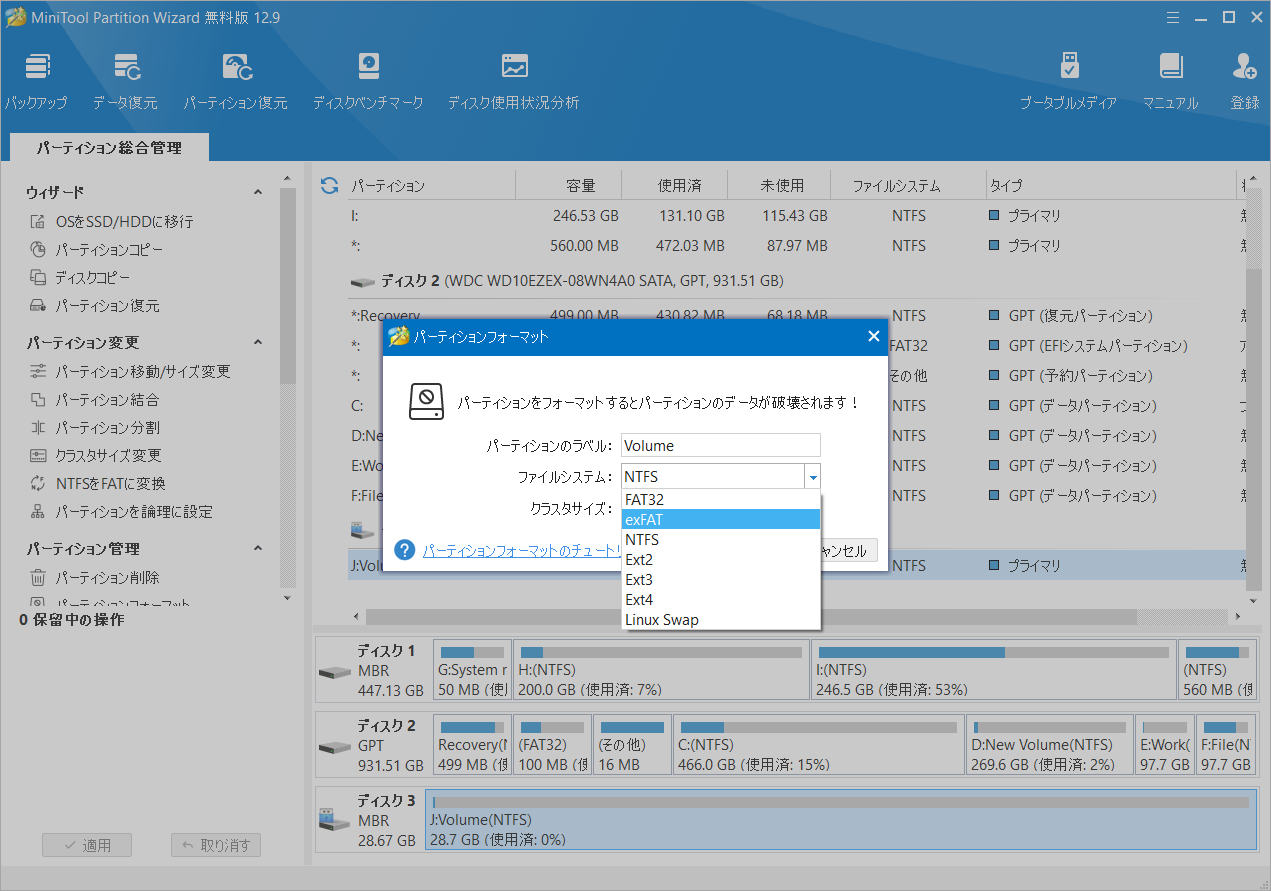The height and width of the screenshot is (891, 1271).
Task: Select I:(NTFS) 246.5 GB block on disk 1
Action: [993, 670]
